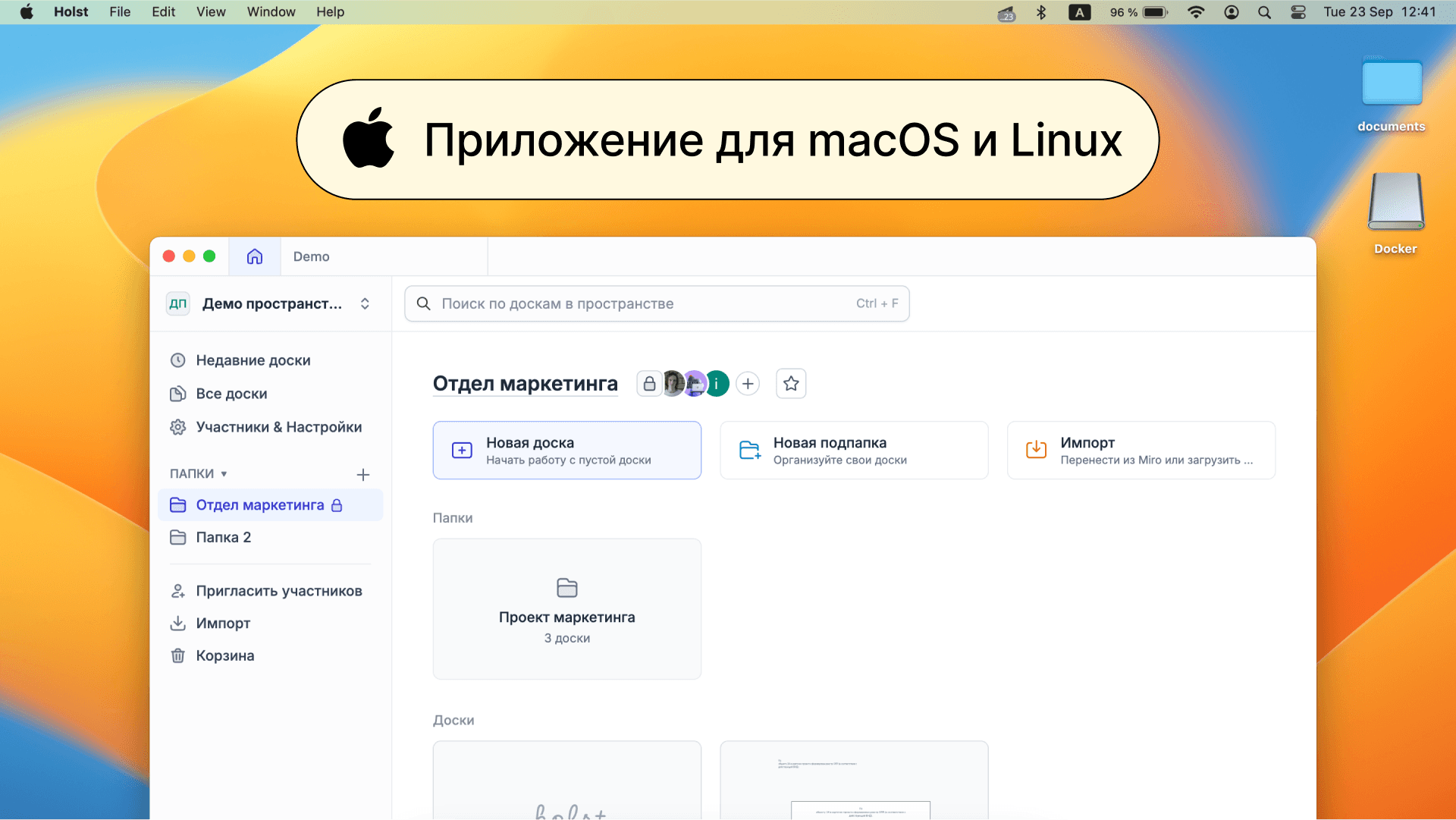Open Control Center icon

(1298, 12)
